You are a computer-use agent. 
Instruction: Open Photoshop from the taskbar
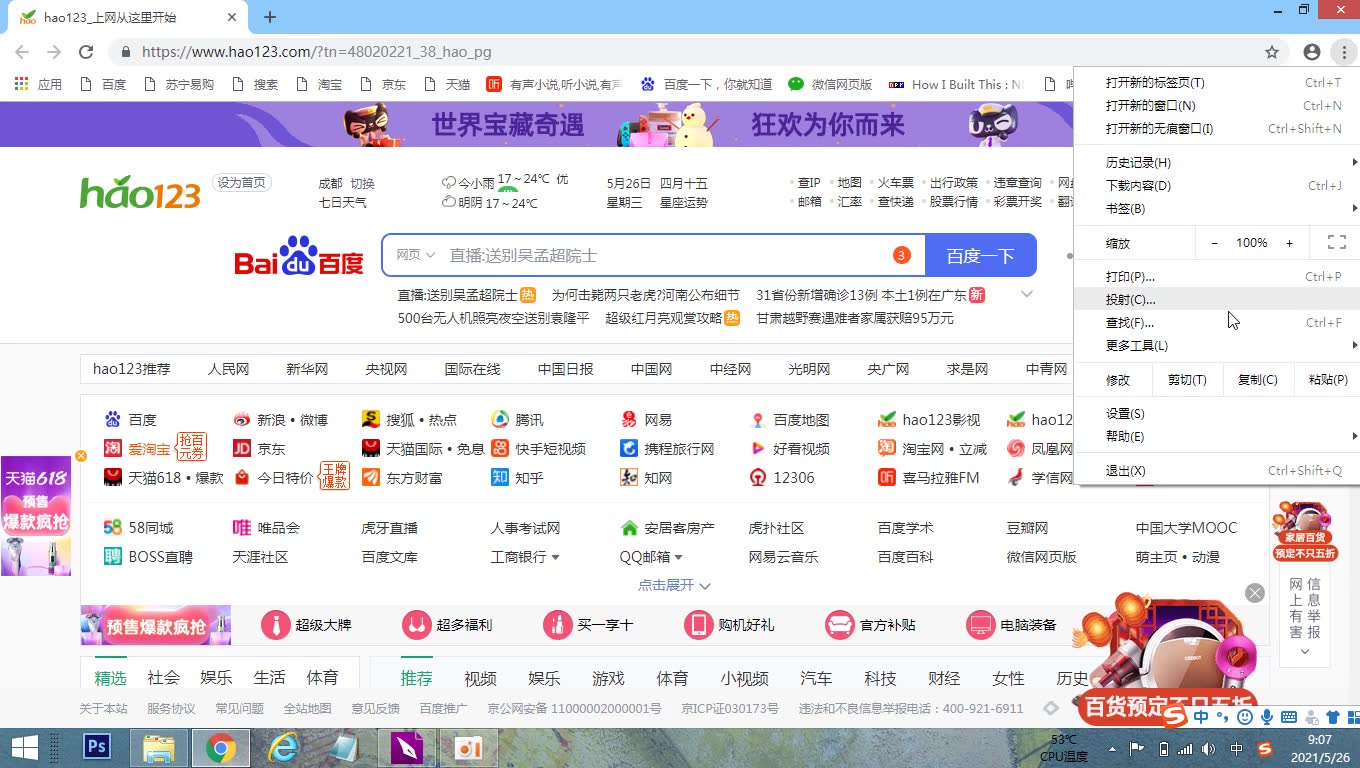[97, 747]
